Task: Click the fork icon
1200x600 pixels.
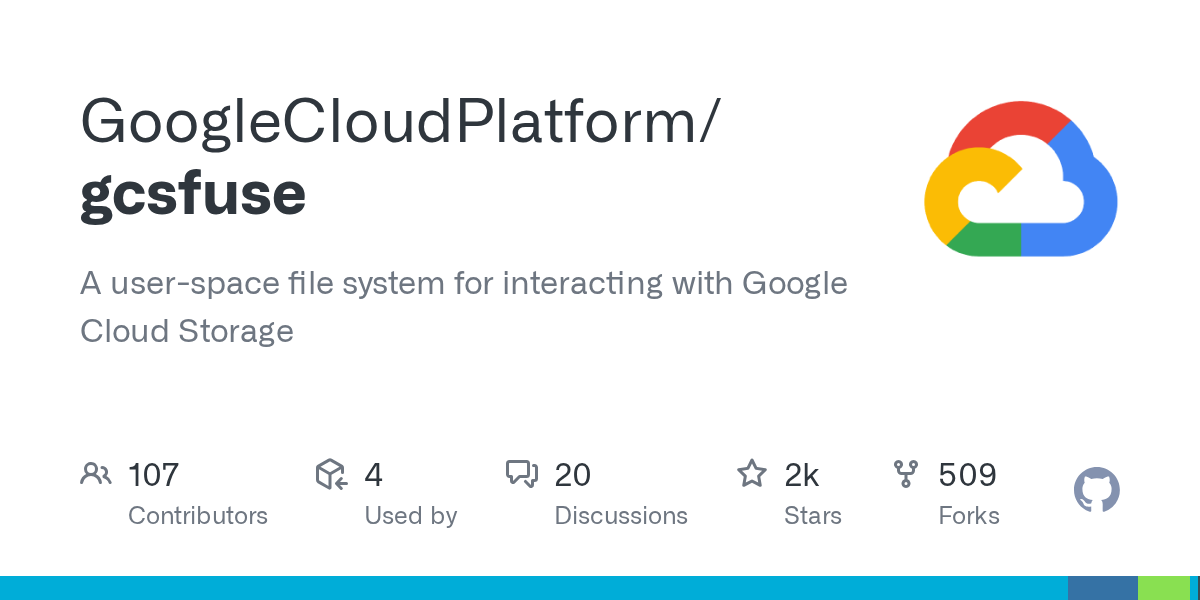Action: coord(906,474)
